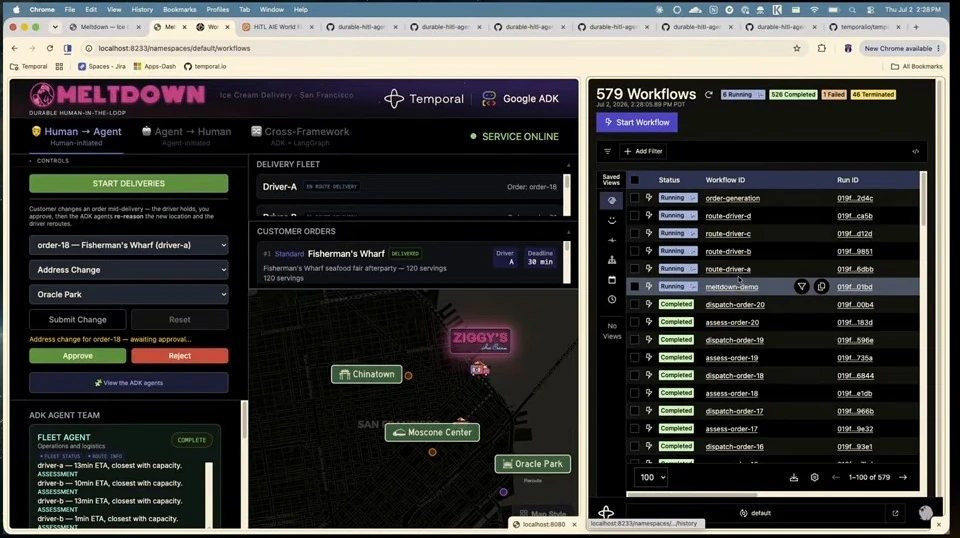This screenshot has width=960, height=538.
Task: Open the 100 per page dropdown
Action: click(650, 477)
